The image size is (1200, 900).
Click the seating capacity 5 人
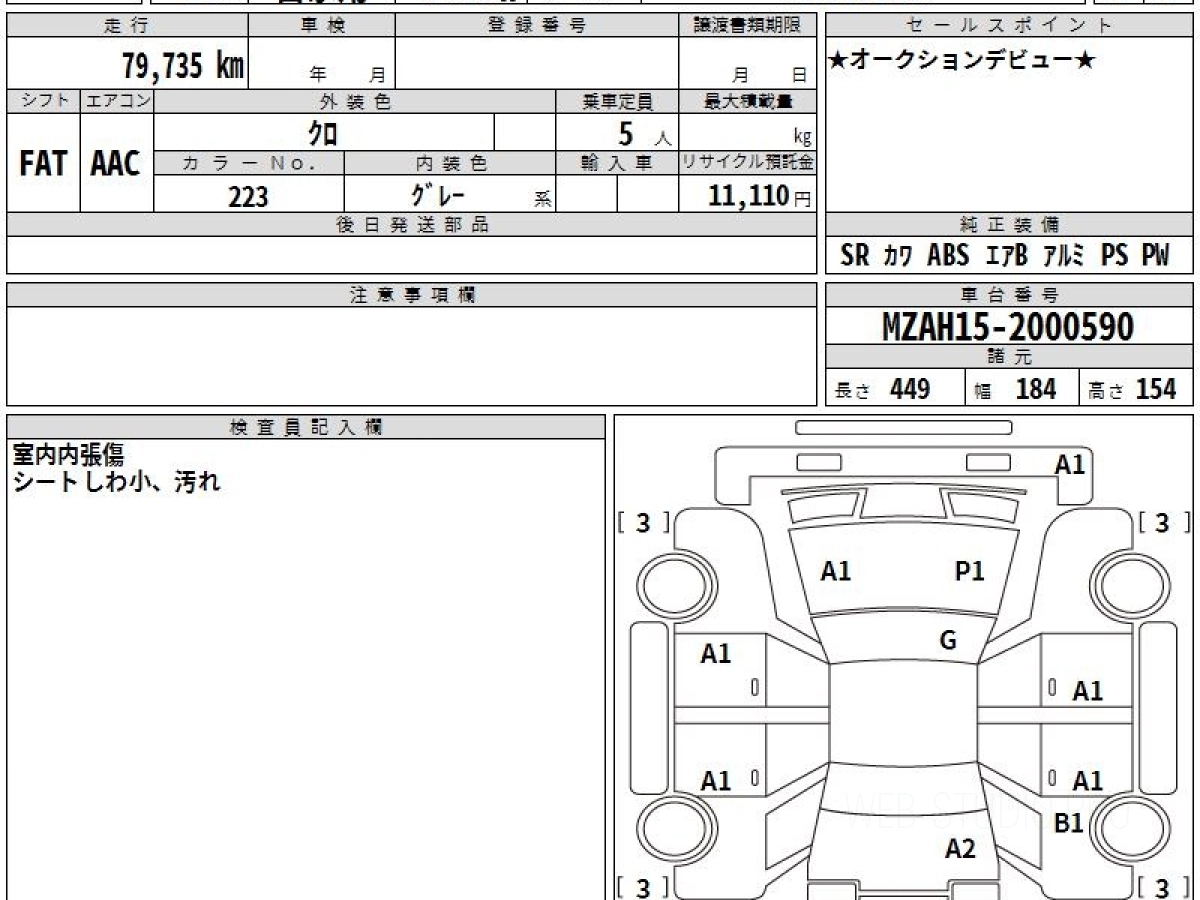point(643,134)
